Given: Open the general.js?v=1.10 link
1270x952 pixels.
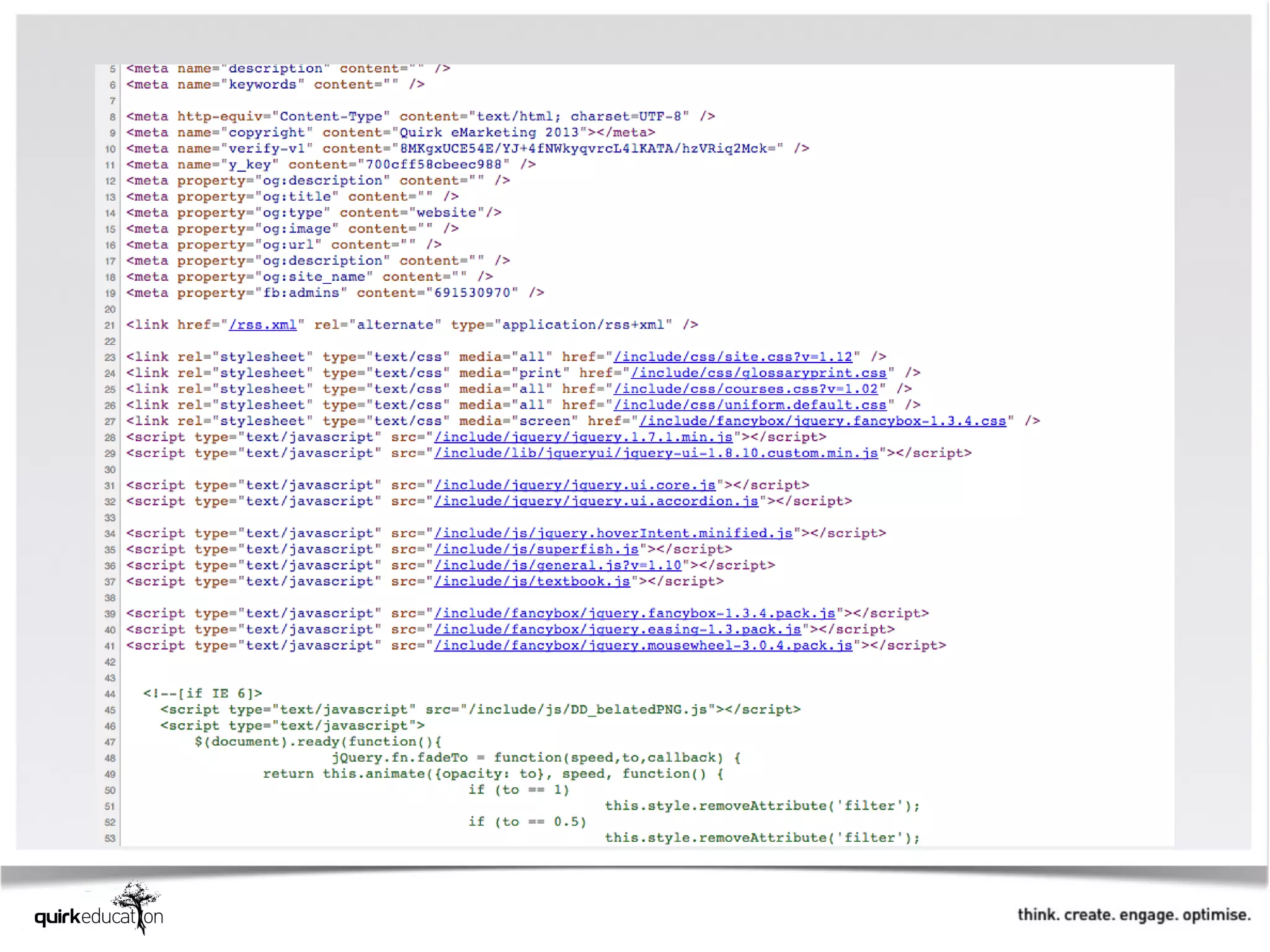Looking at the screenshot, I should click(x=557, y=566).
